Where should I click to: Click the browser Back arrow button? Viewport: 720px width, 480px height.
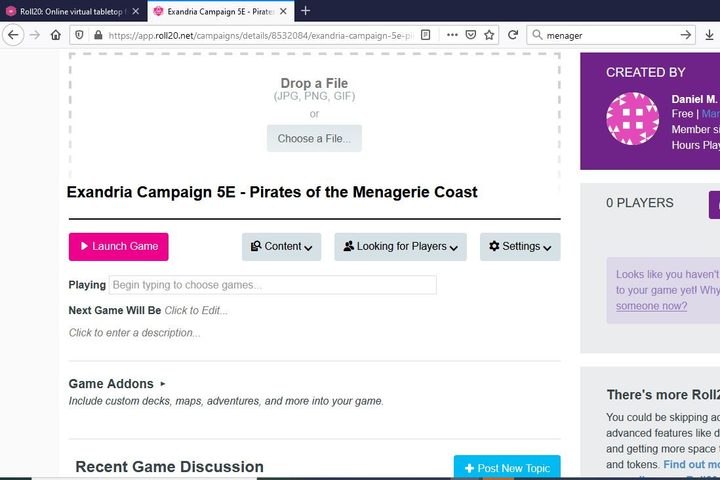click(x=13, y=35)
